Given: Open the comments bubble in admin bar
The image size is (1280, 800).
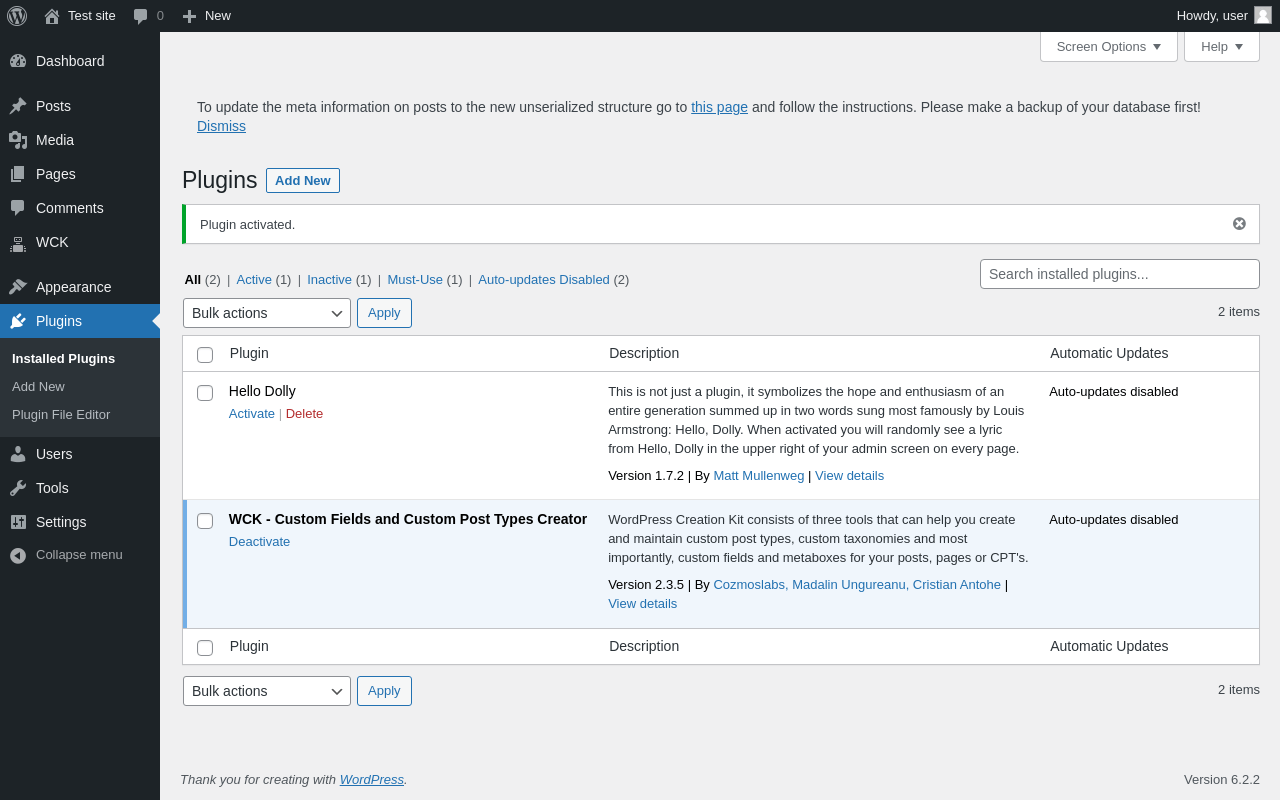Looking at the screenshot, I should [x=141, y=16].
